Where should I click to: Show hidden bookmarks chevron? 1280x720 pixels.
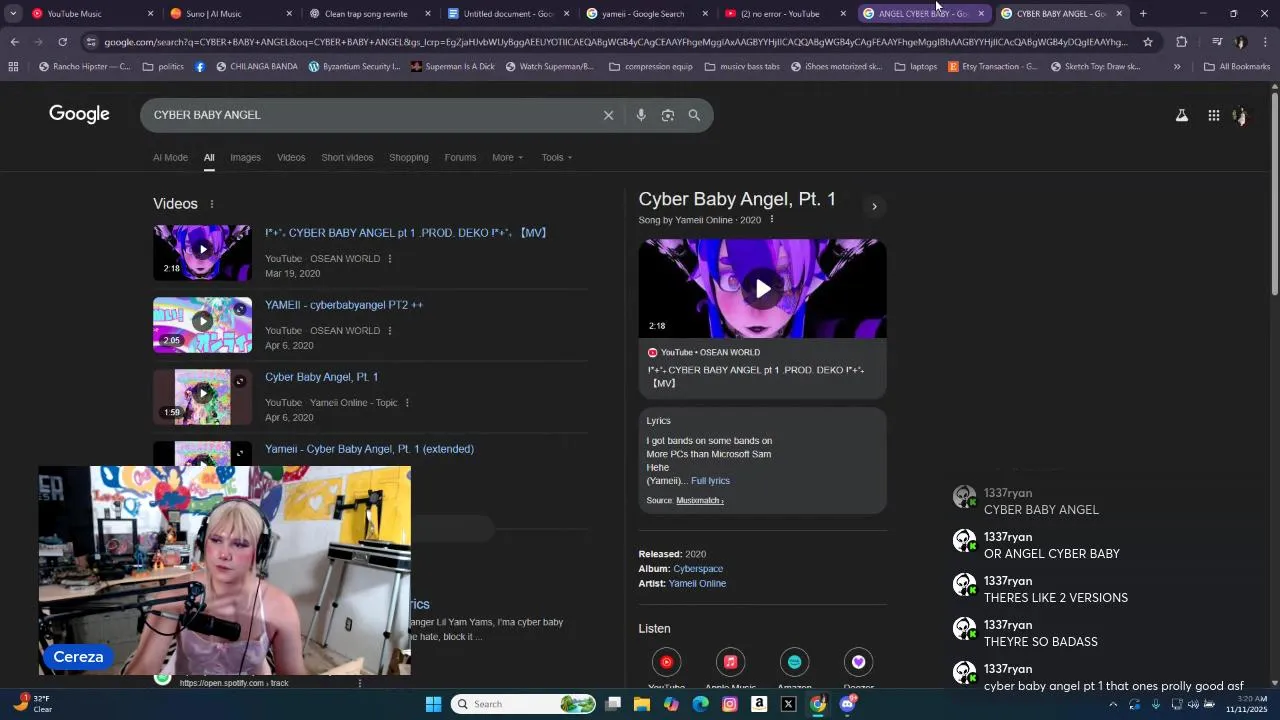click(x=1177, y=67)
